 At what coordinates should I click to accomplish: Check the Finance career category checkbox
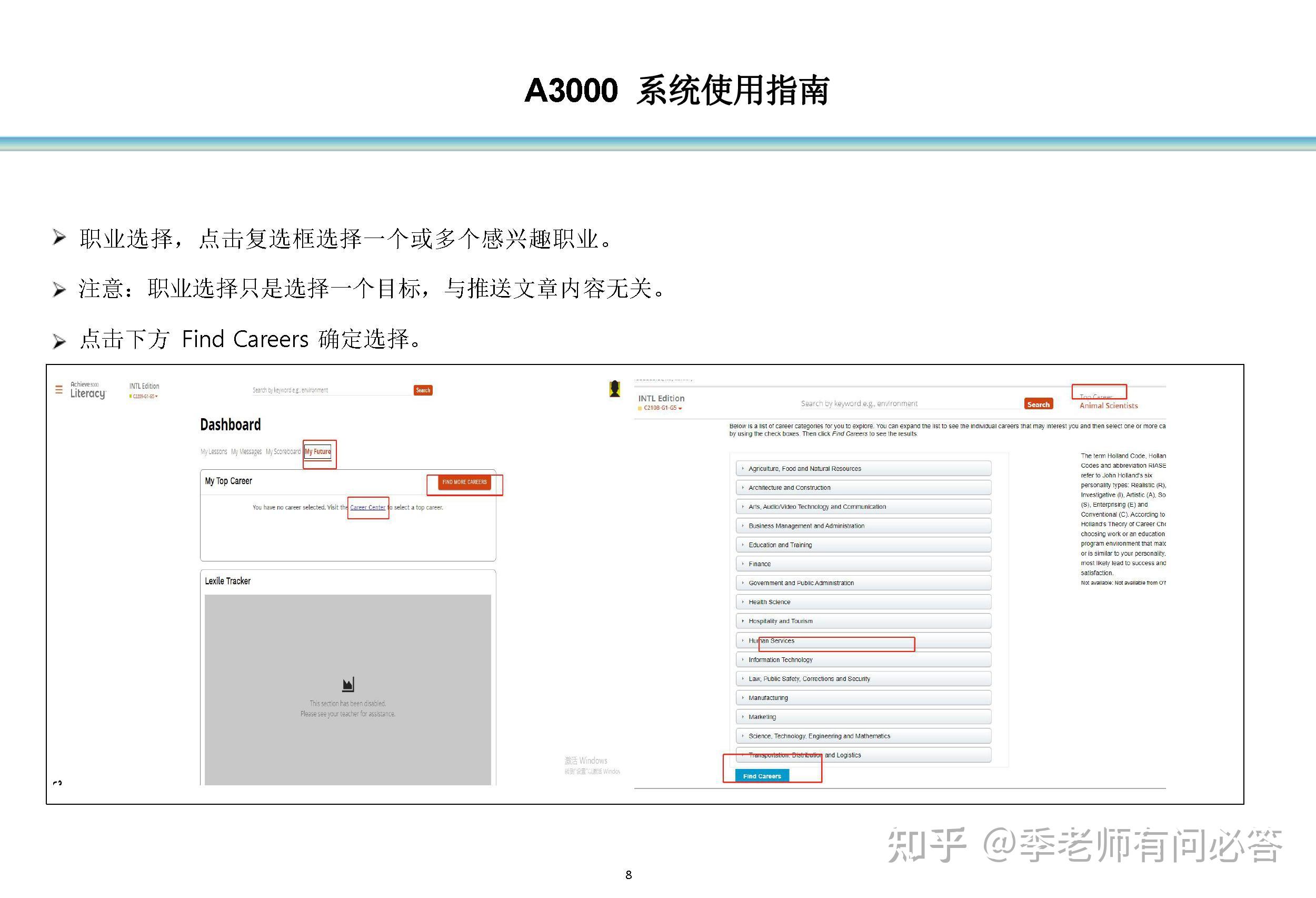coord(742,564)
